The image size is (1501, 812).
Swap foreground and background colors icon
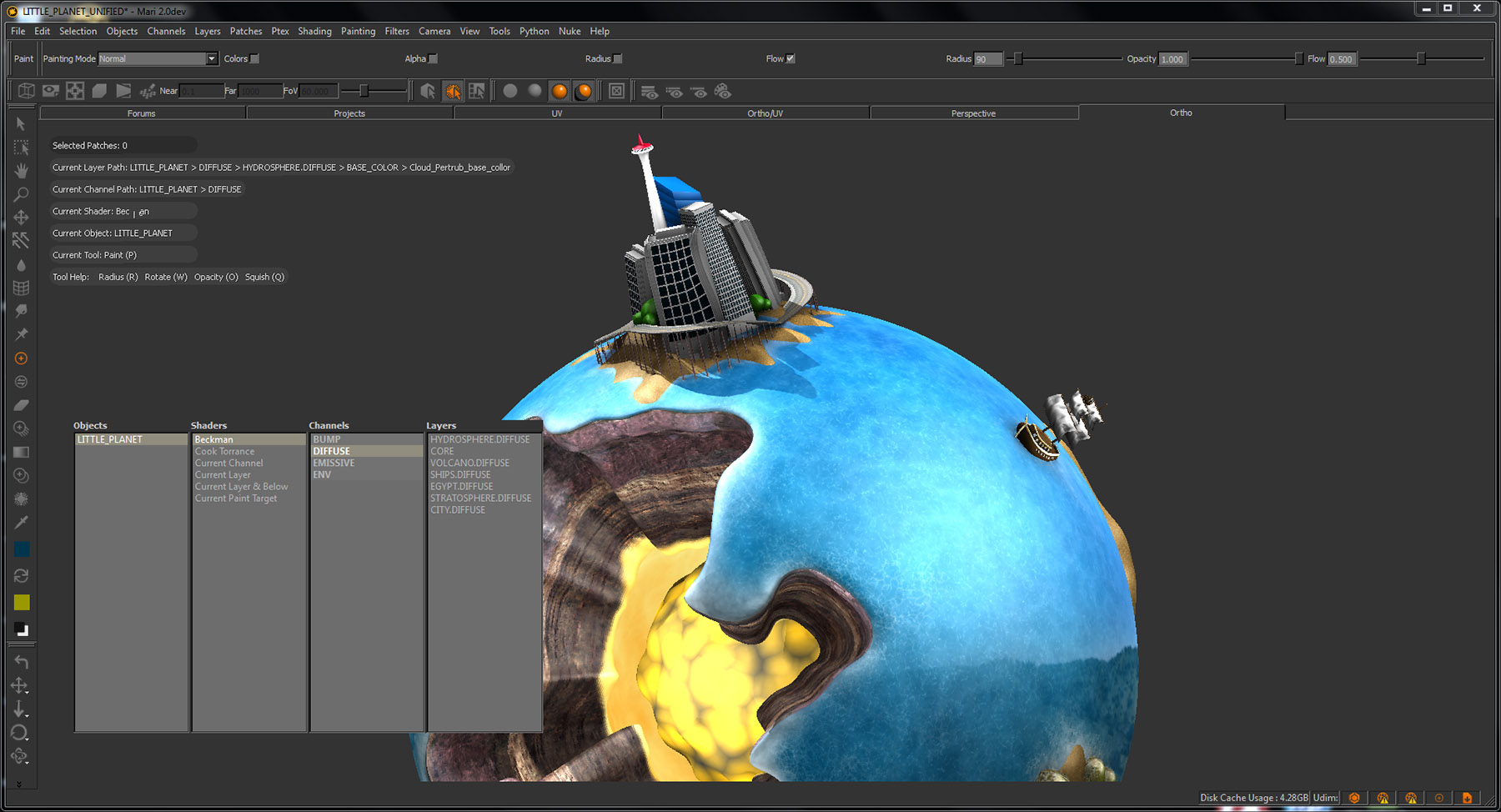pyautogui.click(x=21, y=575)
